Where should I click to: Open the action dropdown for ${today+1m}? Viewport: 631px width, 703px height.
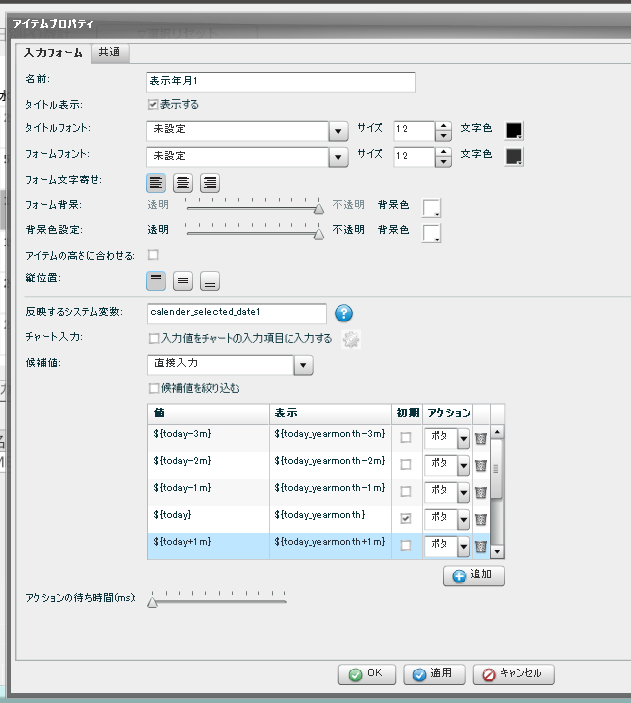coord(463,547)
